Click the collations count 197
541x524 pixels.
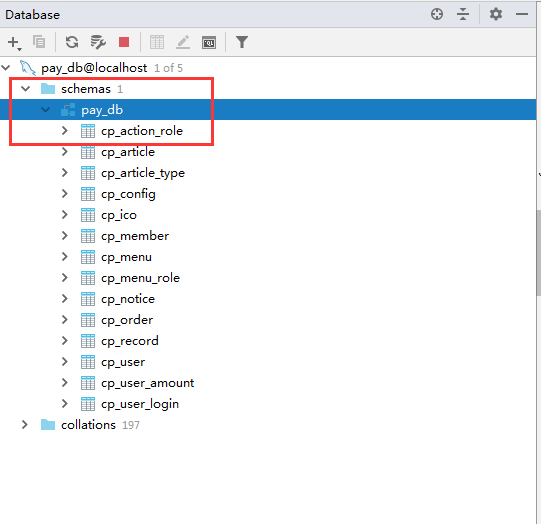tap(131, 425)
